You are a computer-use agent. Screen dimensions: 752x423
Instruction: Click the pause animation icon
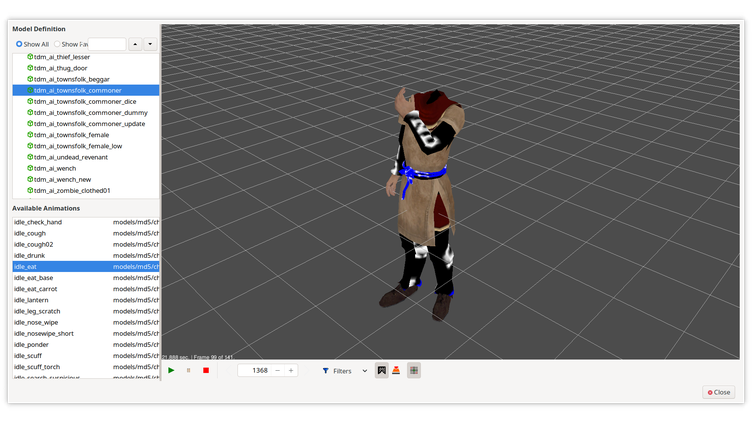click(188, 370)
